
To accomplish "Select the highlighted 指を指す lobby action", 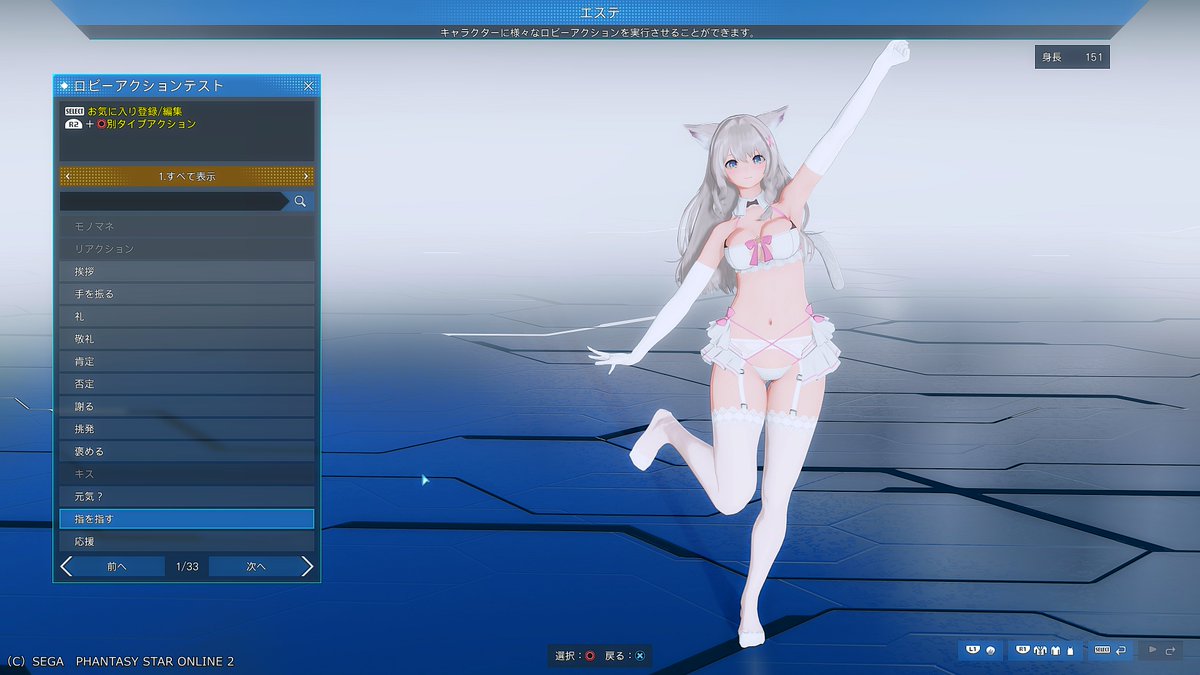I will [187, 519].
